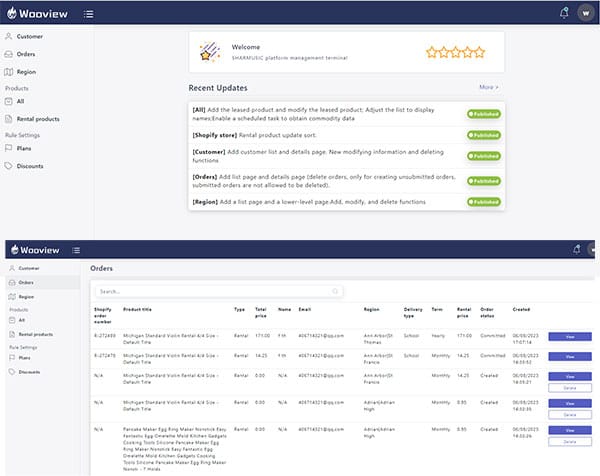The image size is (600, 476).
Task: Open the More link beside Recent Updates
Action: (489, 87)
